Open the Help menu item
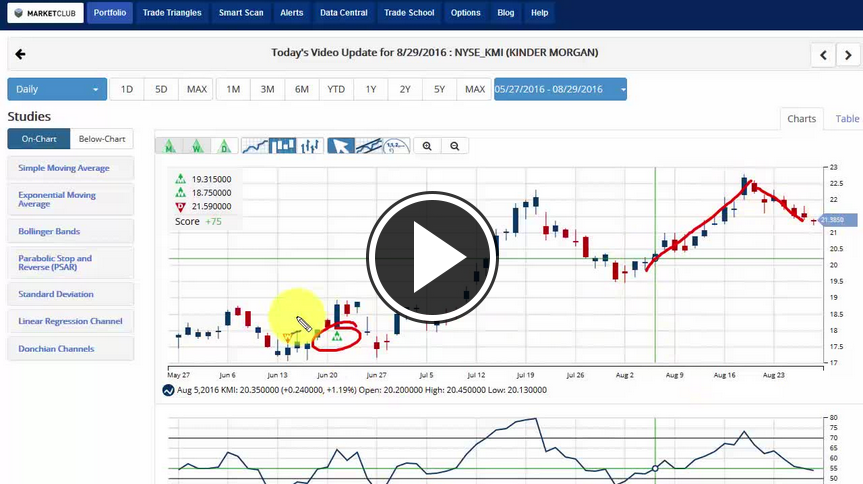 coord(539,13)
